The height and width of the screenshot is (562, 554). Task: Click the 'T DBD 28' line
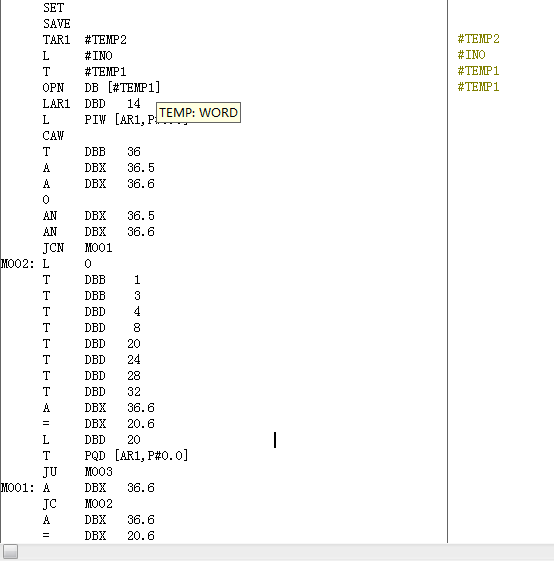pyautogui.click(x=91, y=376)
